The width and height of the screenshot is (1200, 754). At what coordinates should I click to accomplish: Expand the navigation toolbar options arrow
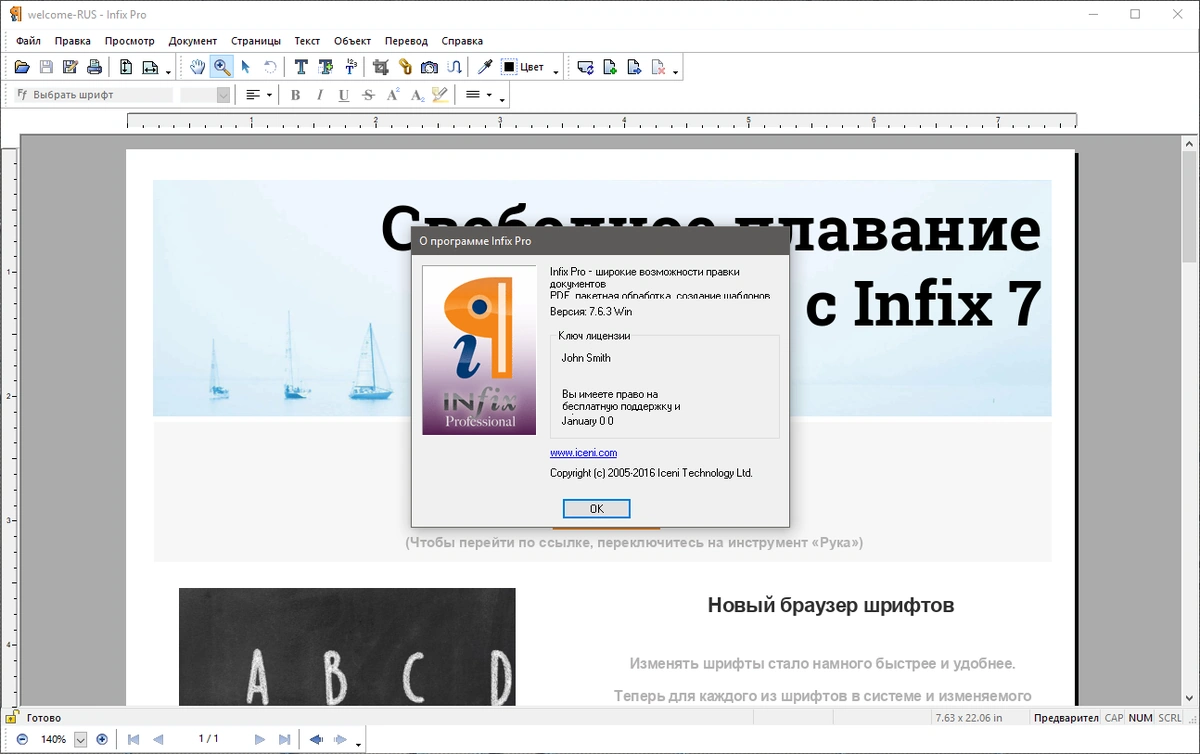click(358, 743)
